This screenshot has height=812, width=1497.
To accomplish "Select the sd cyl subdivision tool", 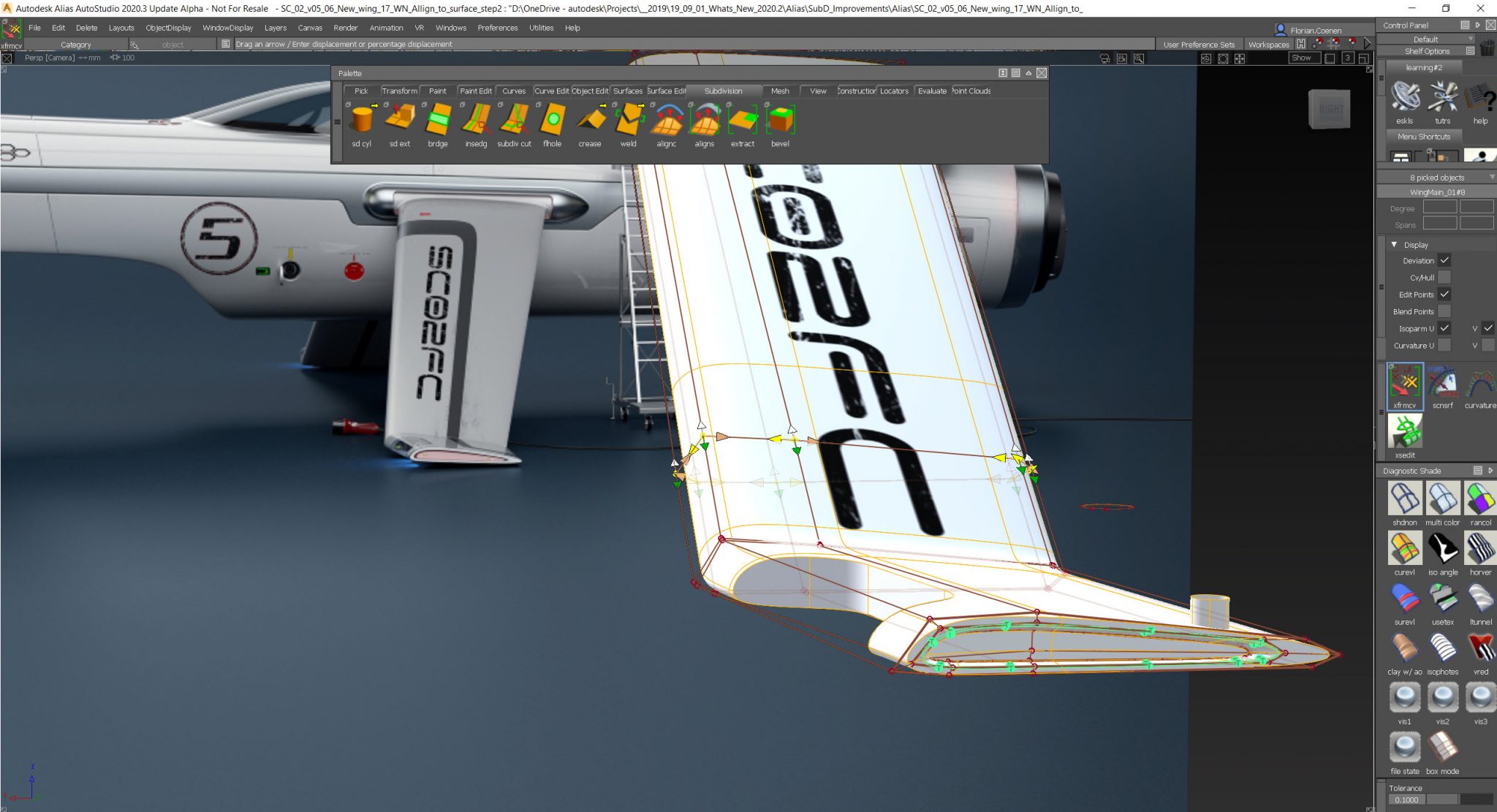I will click(x=361, y=121).
